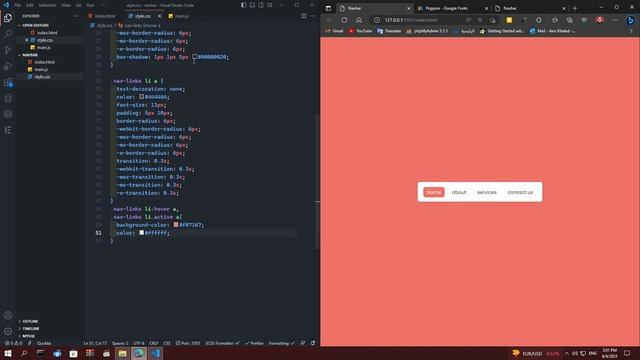Click the browser home button

[x=359, y=20]
